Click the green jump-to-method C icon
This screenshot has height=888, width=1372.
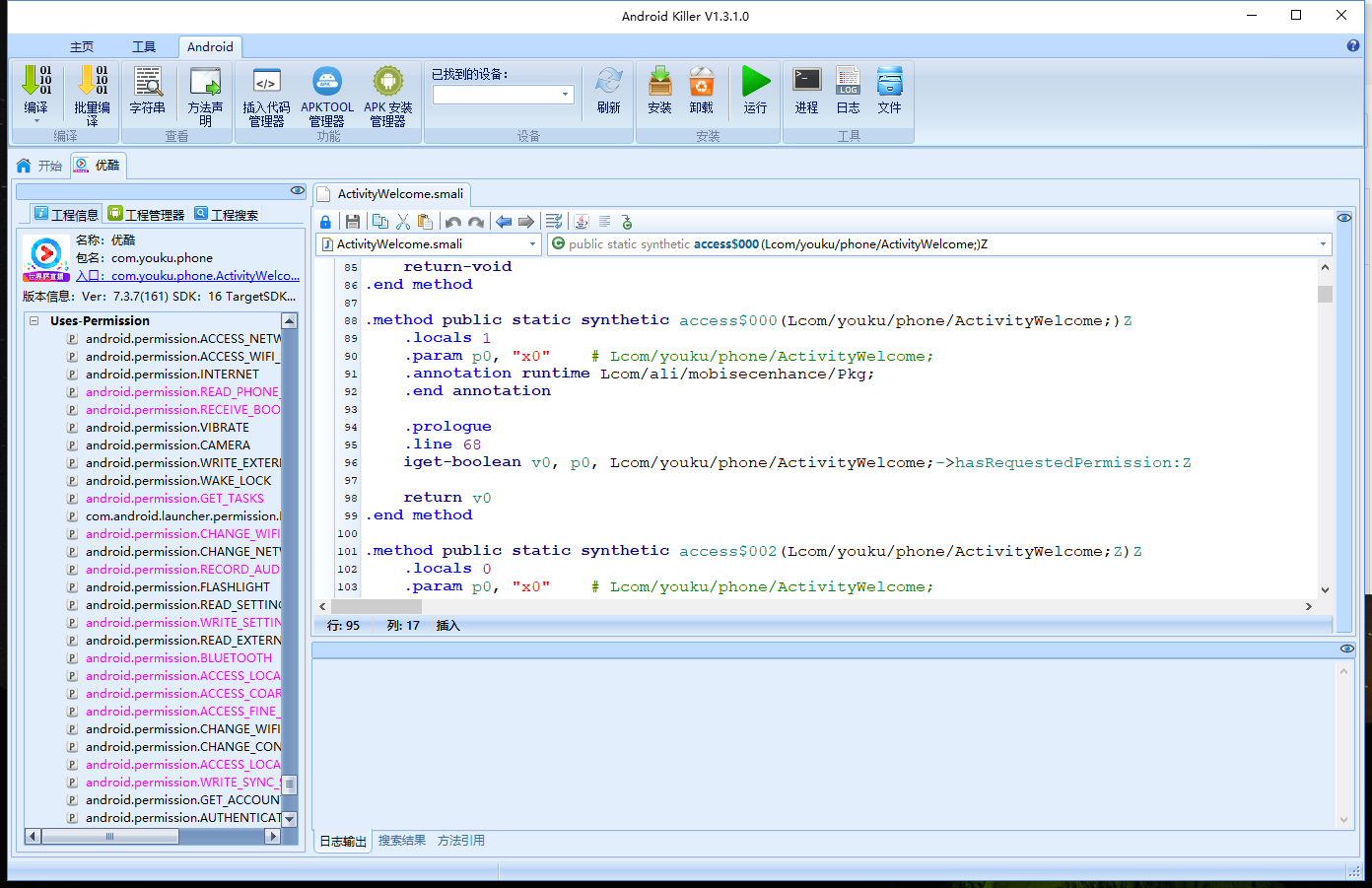(x=627, y=222)
